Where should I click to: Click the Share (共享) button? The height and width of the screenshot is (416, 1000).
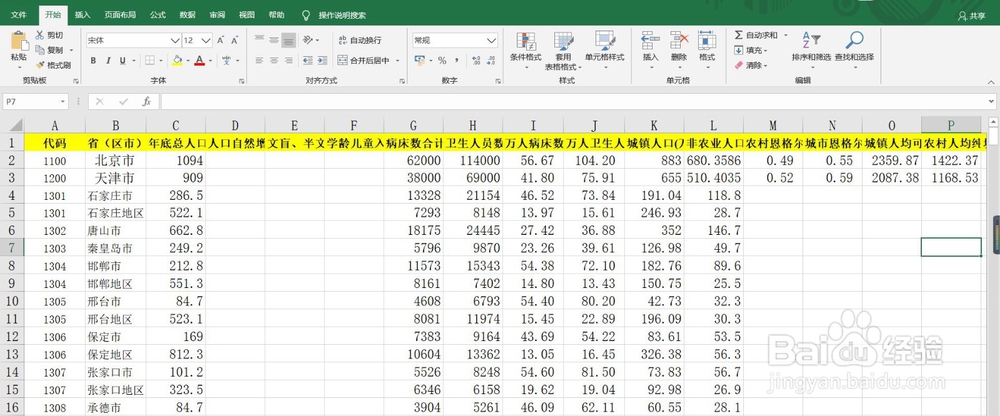click(x=972, y=16)
